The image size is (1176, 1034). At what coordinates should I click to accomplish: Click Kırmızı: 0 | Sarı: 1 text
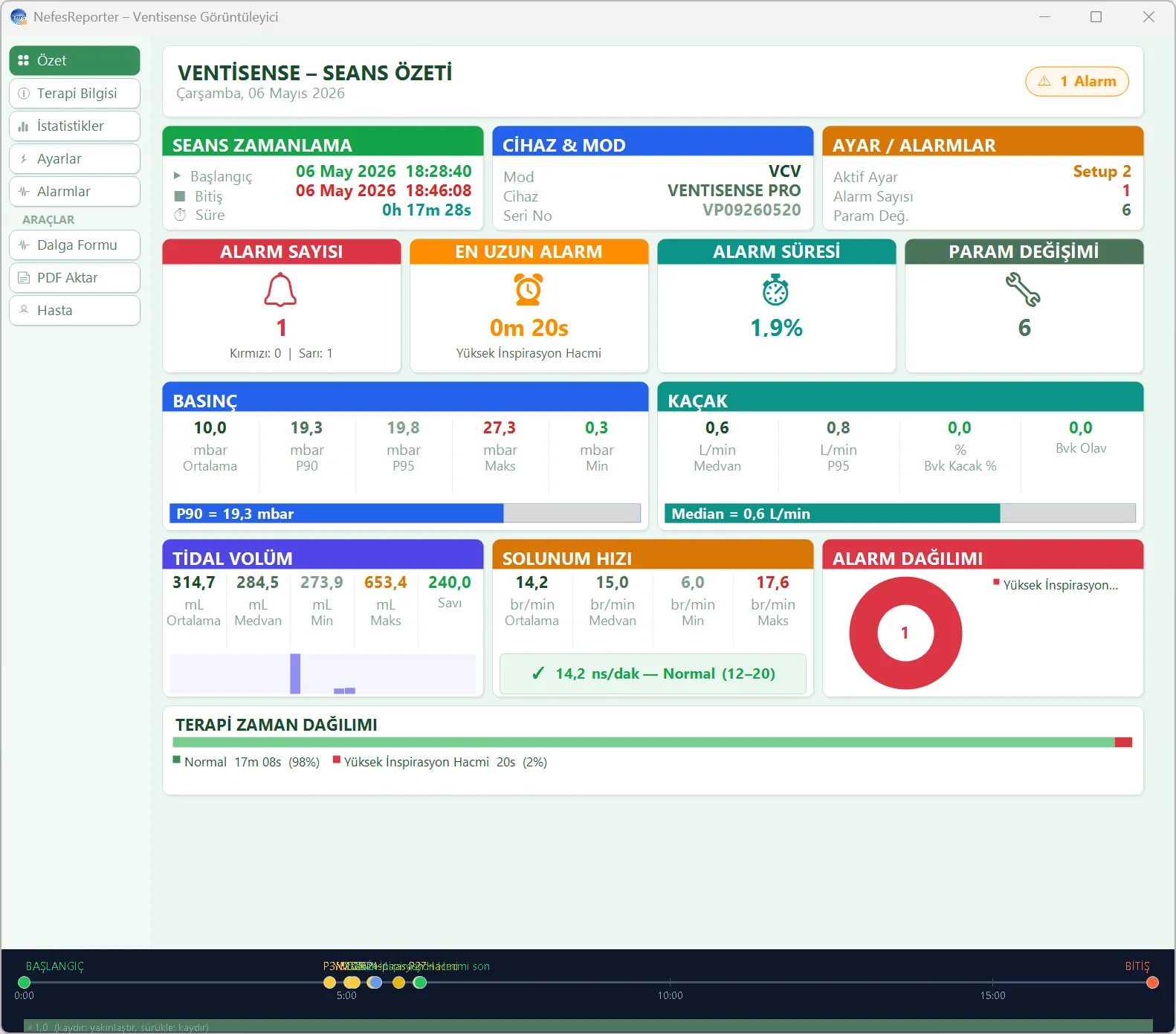pos(281,353)
